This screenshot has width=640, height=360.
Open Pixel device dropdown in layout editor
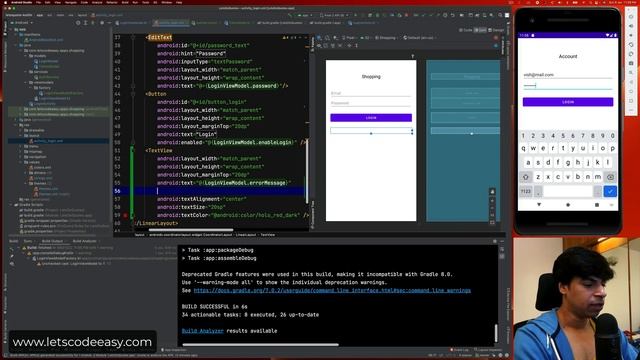coord(350,38)
